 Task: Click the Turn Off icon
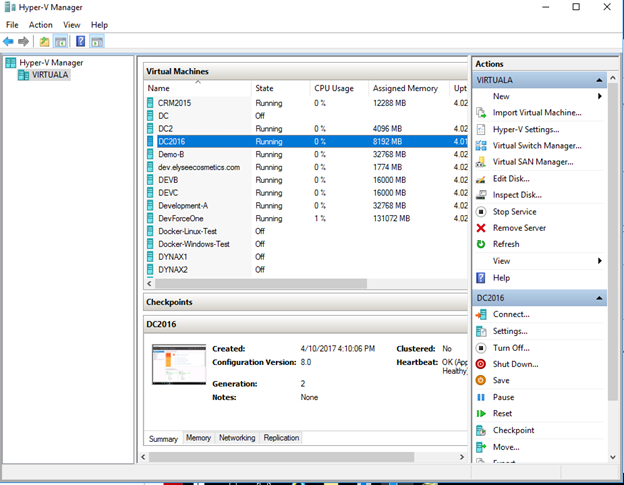[x=481, y=348]
